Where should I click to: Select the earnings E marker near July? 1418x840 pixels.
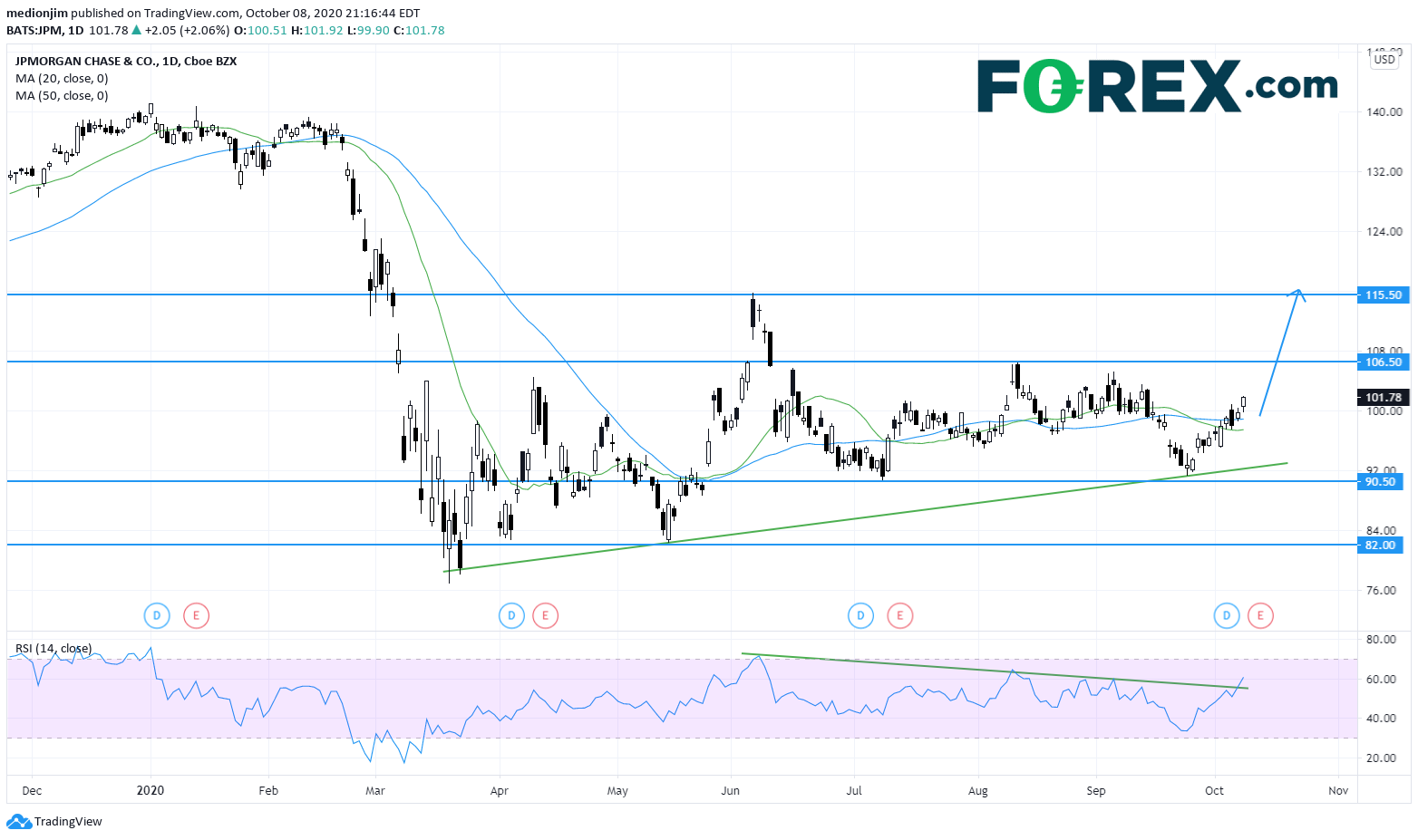click(899, 617)
